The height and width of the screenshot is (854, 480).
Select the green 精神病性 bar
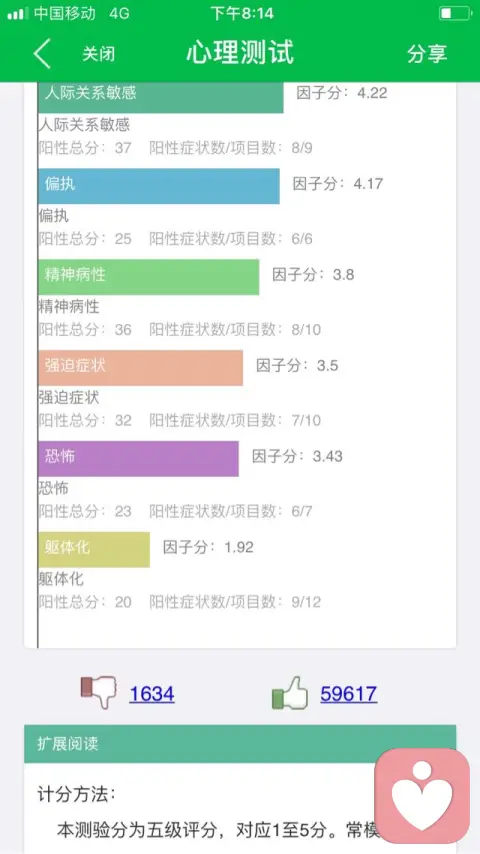click(149, 277)
